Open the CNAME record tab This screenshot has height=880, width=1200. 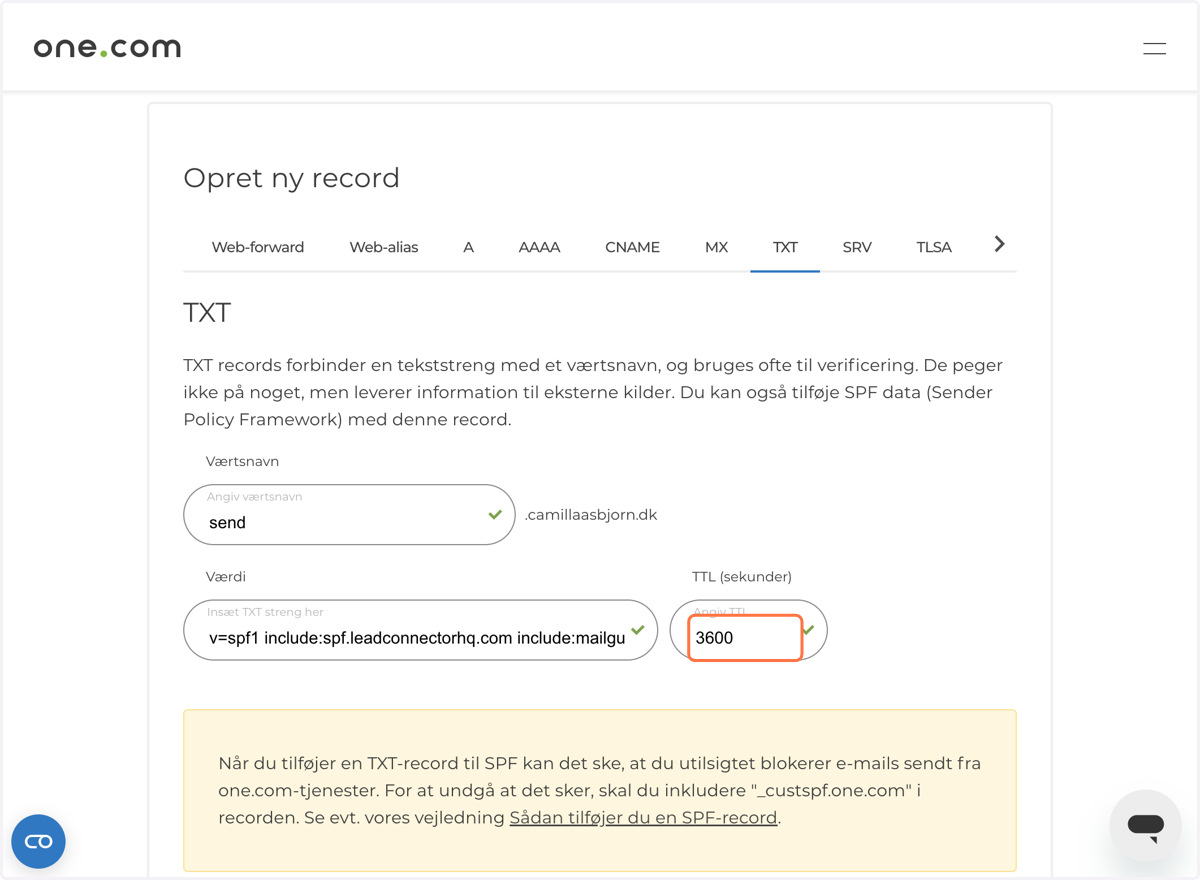tap(632, 247)
